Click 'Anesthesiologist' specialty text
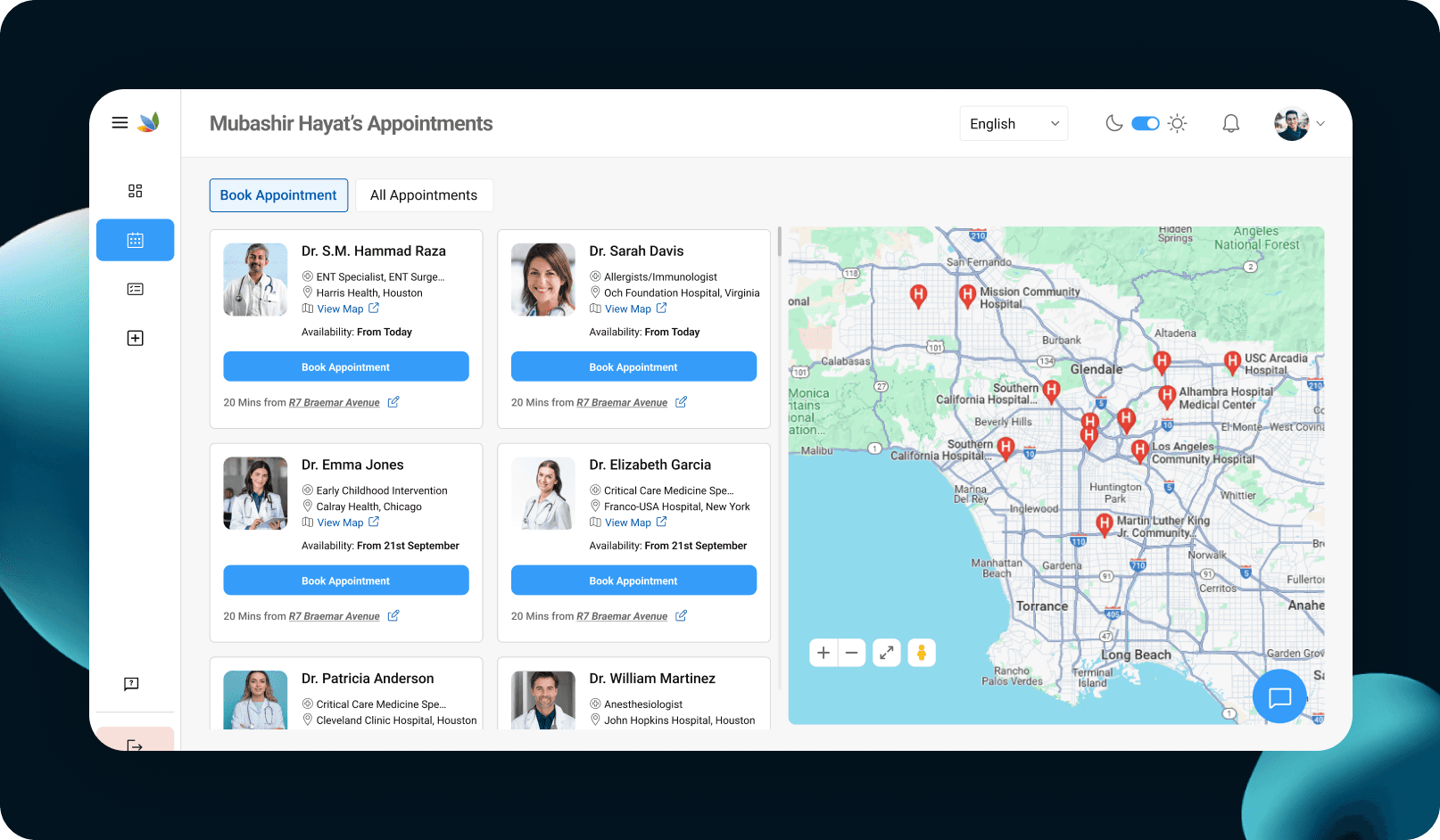This screenshot has width=1440, height=840. 643,704
